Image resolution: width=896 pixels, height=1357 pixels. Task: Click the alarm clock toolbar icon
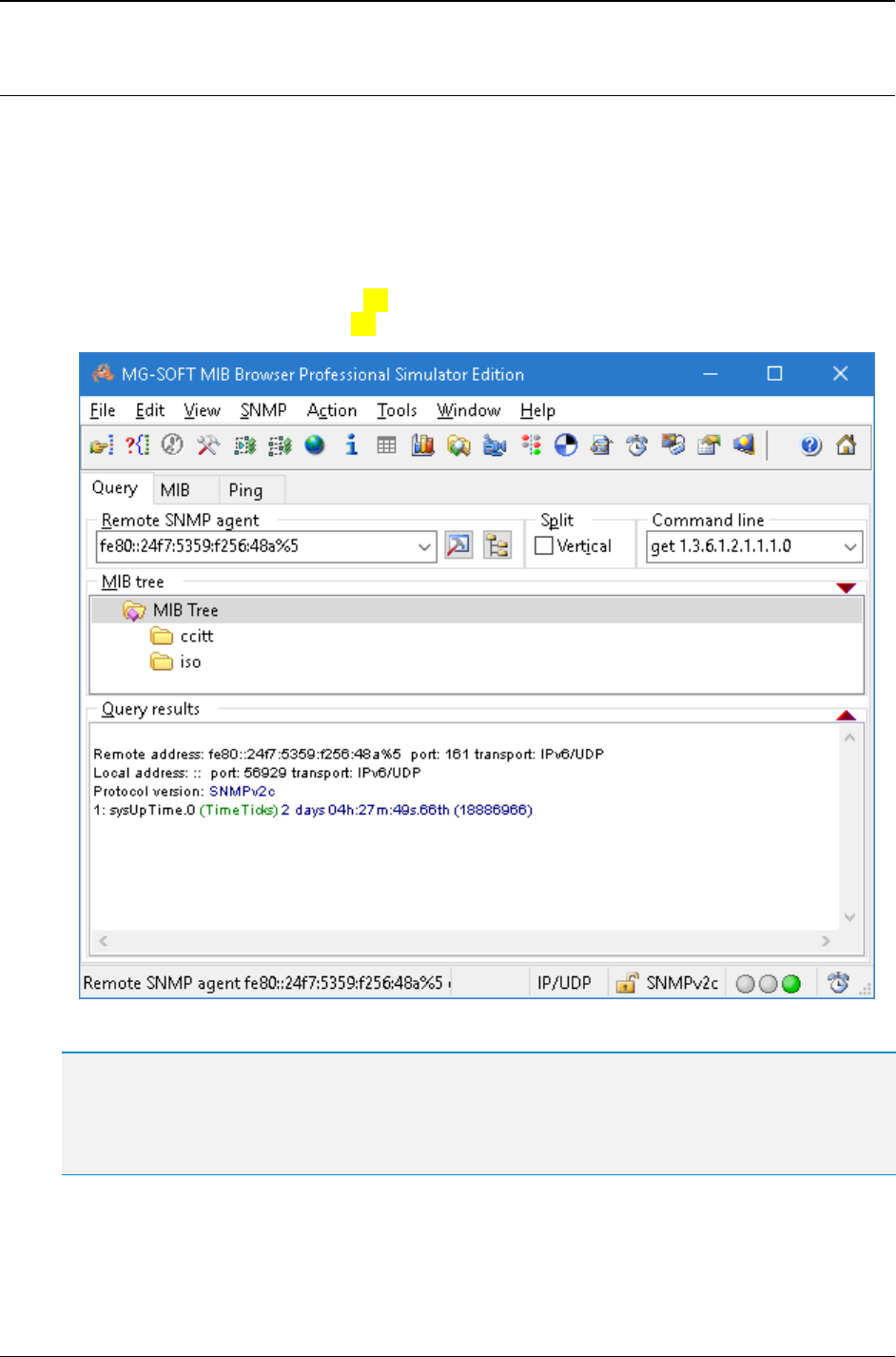click(637, 444)
